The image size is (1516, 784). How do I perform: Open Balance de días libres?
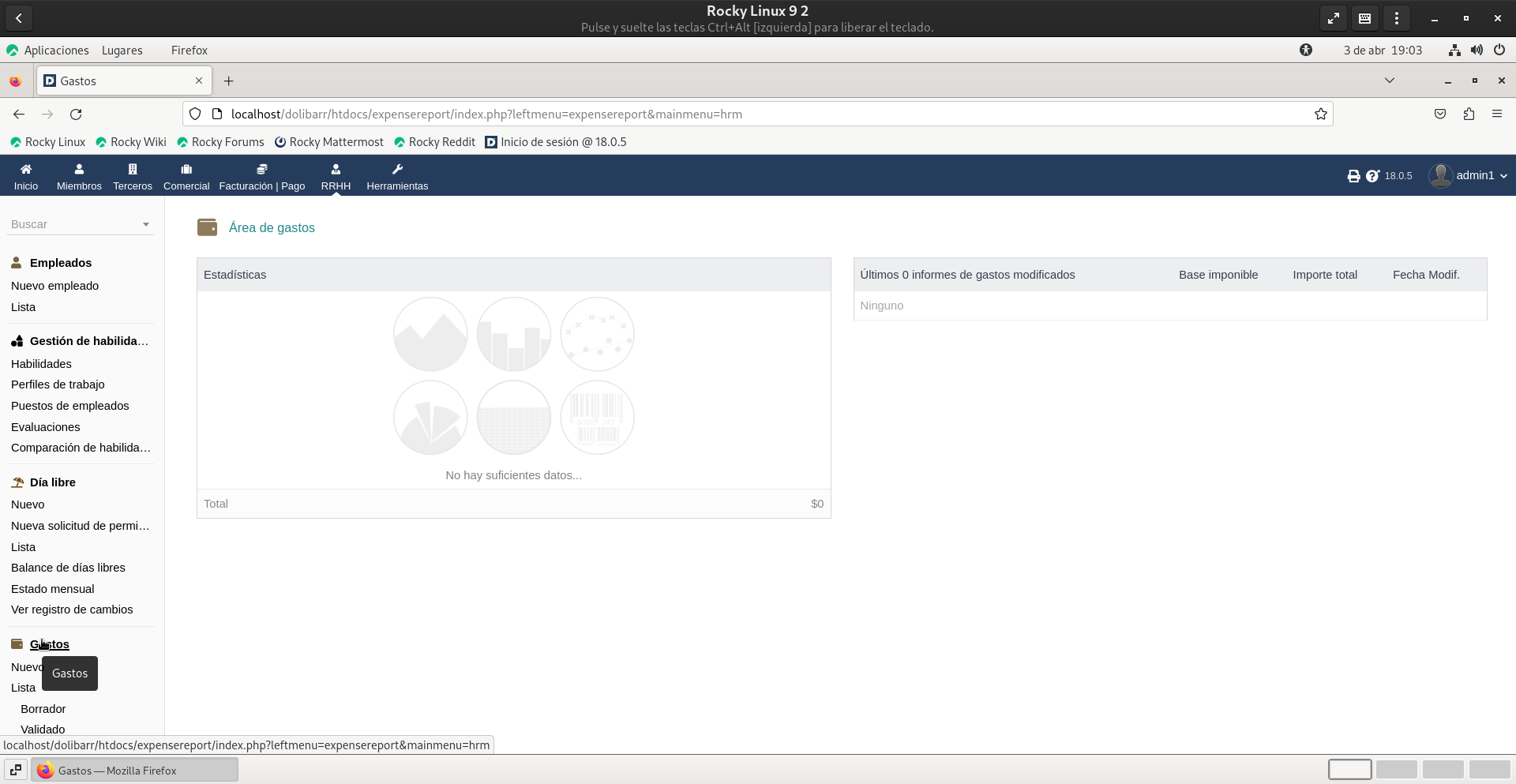[x=68, y=568]
